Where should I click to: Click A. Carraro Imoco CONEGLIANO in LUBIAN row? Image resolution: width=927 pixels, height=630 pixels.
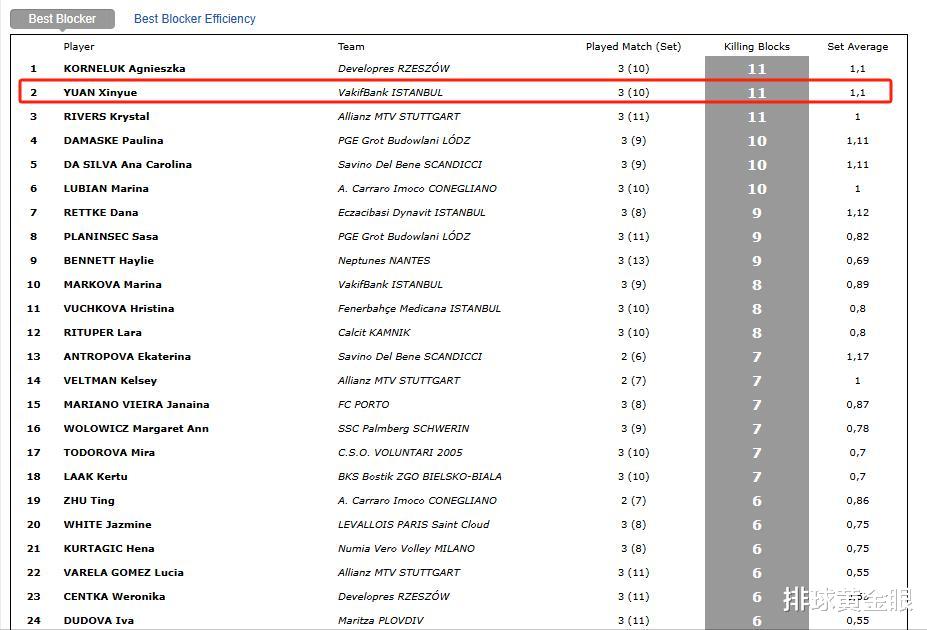tap(417, 189)
